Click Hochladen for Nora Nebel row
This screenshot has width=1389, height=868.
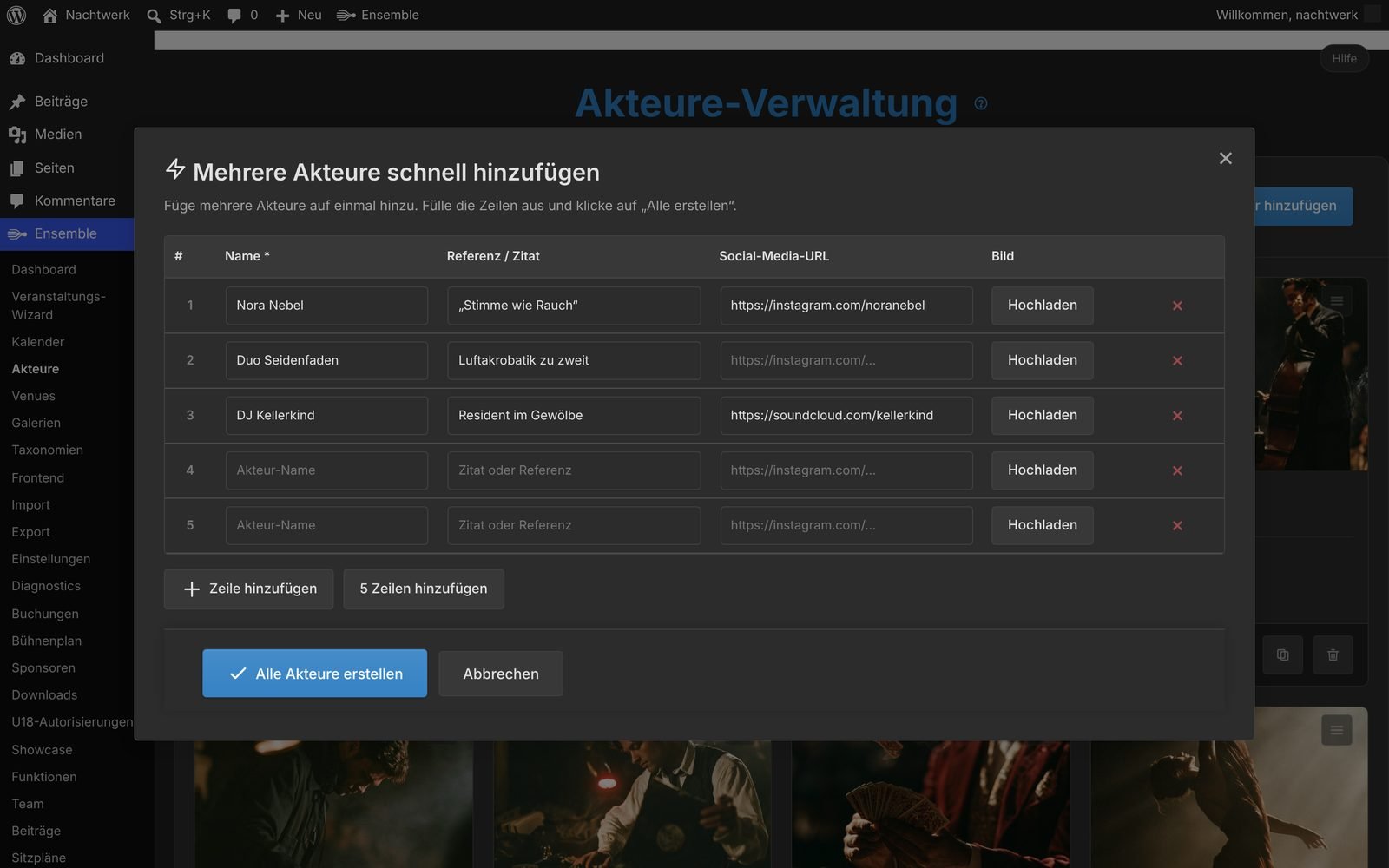tap(1042, 306)
